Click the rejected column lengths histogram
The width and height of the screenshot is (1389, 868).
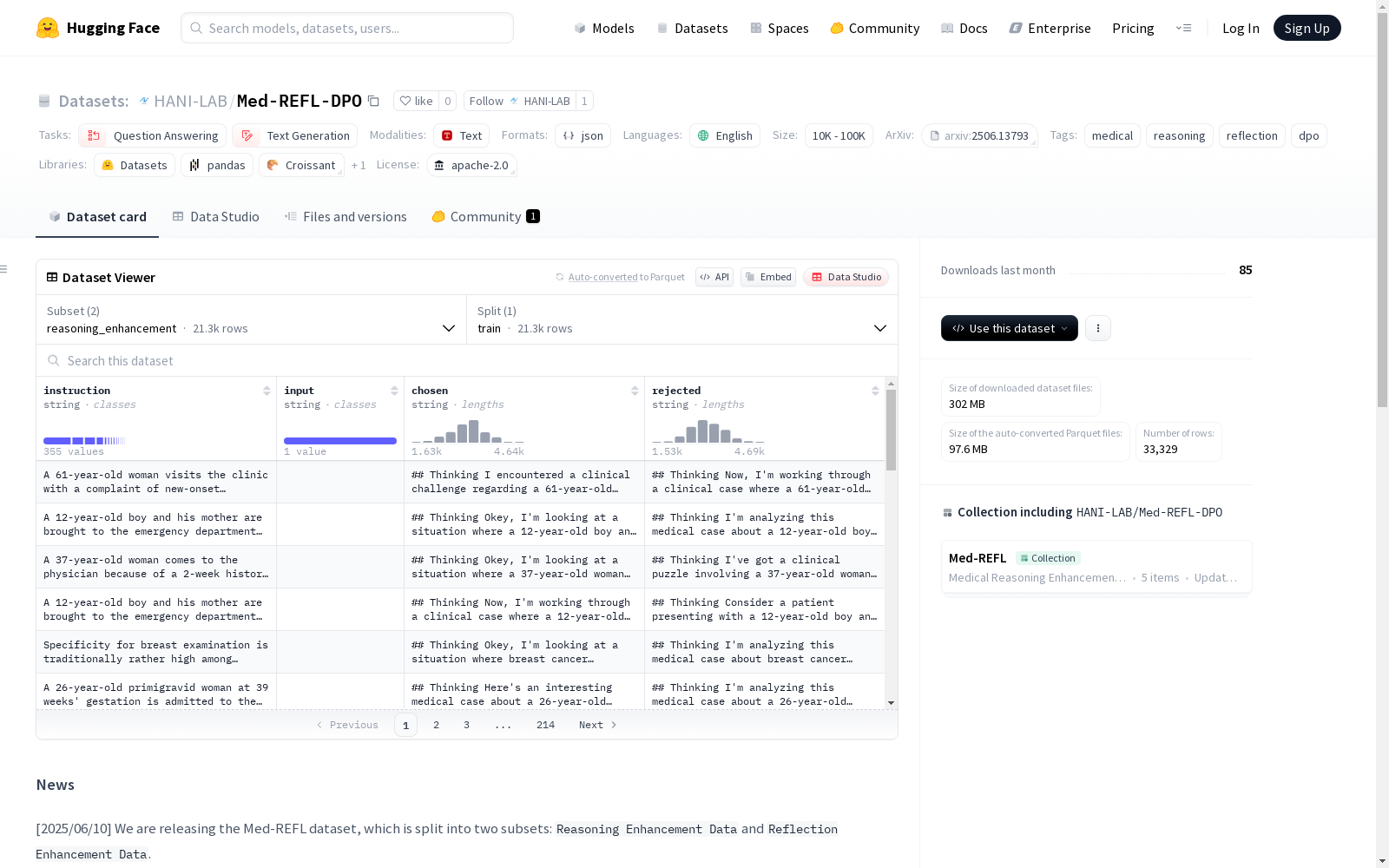pos(708,431)
